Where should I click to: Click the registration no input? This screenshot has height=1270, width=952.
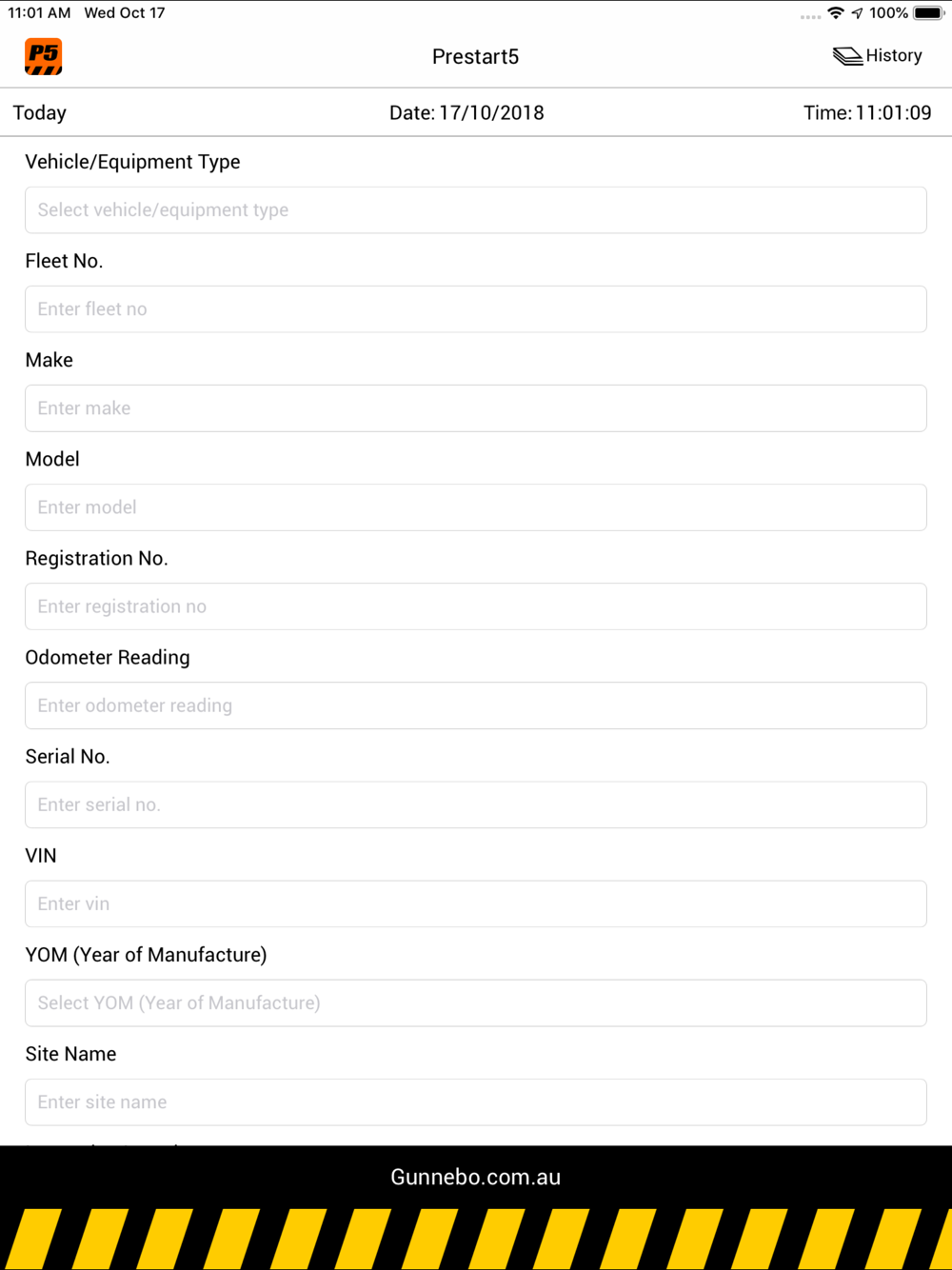coord(476,606)
